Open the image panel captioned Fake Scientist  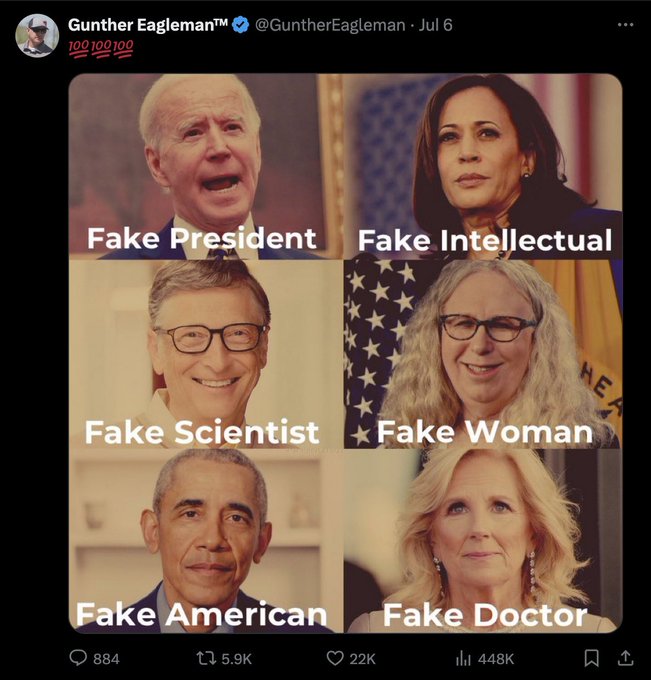point(205,353)
